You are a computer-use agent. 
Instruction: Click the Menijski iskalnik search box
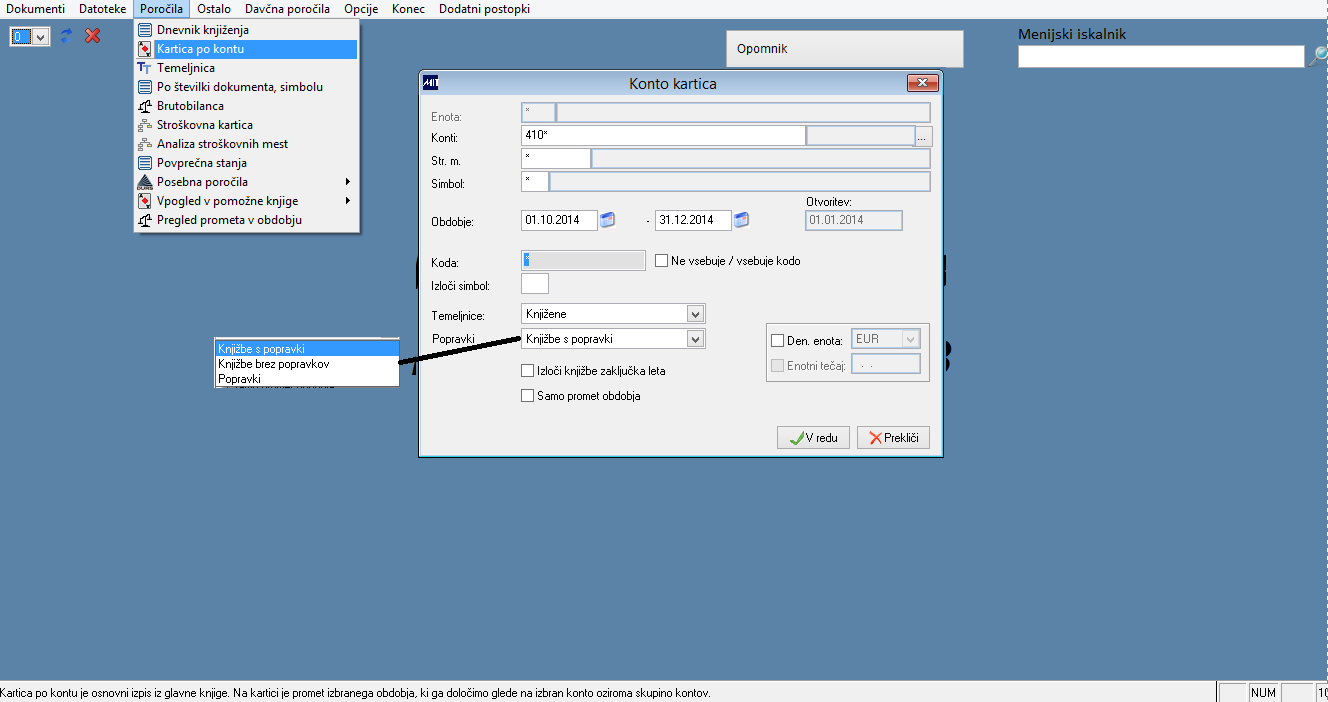[1161, 57]
